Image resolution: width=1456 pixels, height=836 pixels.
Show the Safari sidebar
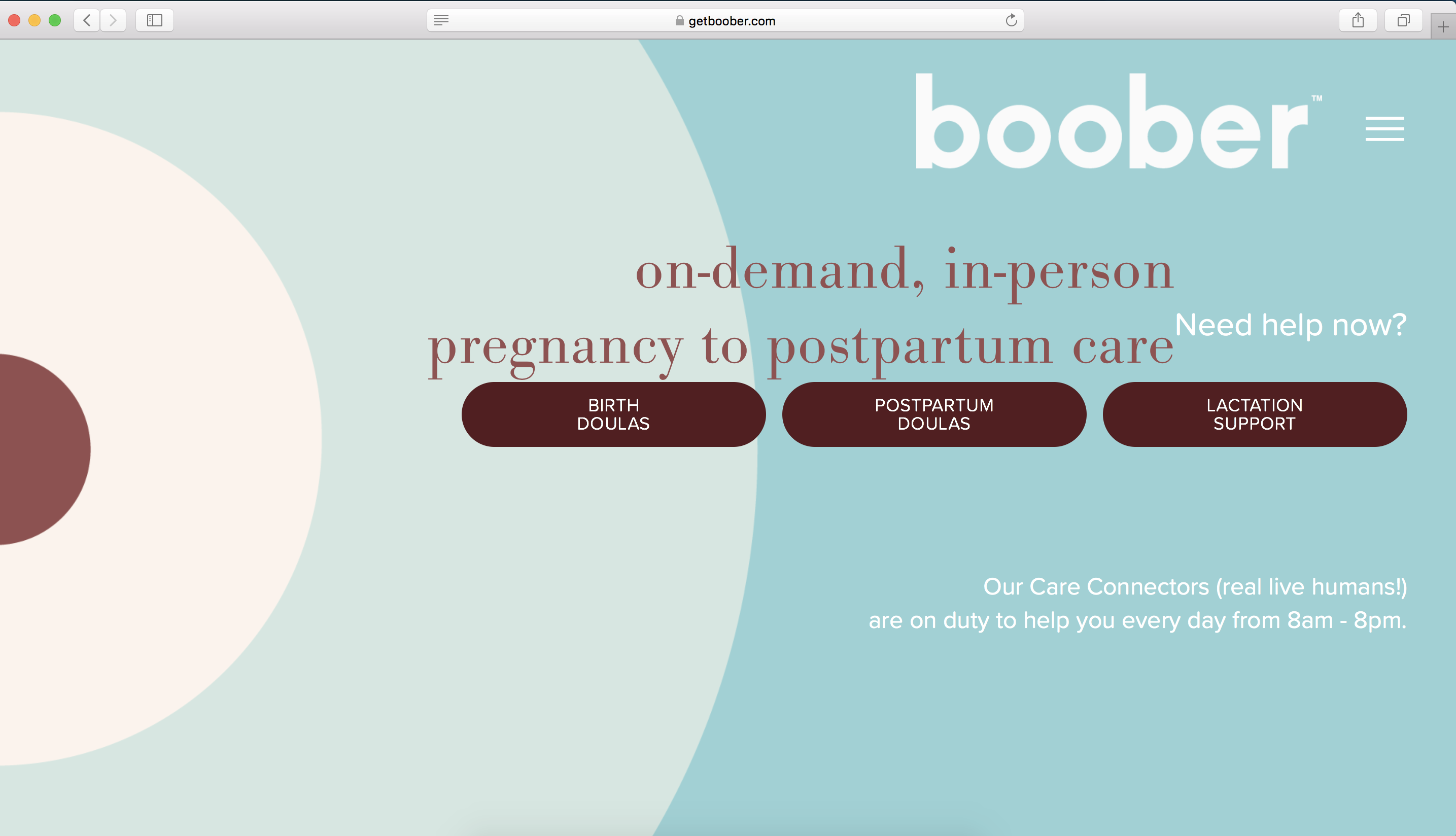(x=154, y=21)
